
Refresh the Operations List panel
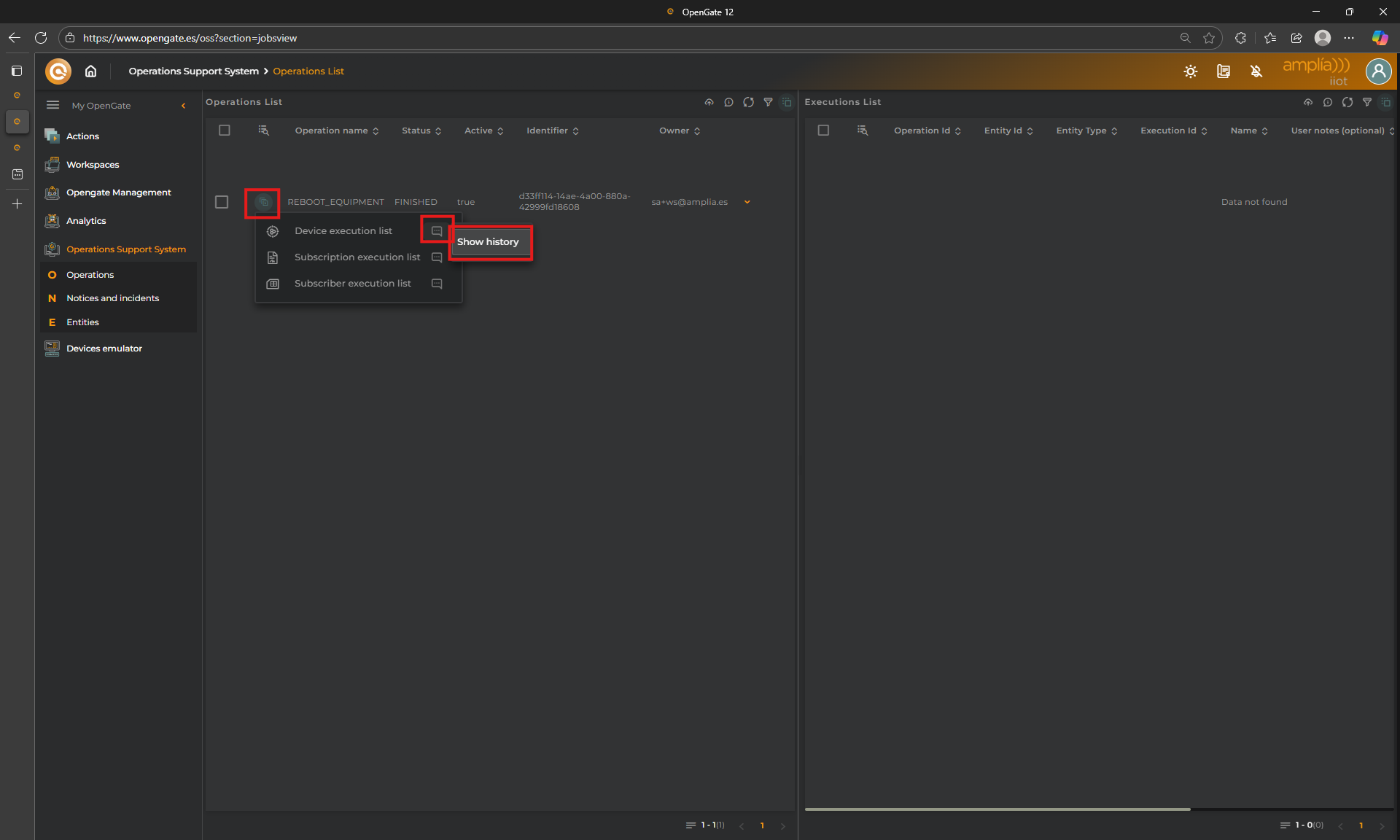[748, 102]
